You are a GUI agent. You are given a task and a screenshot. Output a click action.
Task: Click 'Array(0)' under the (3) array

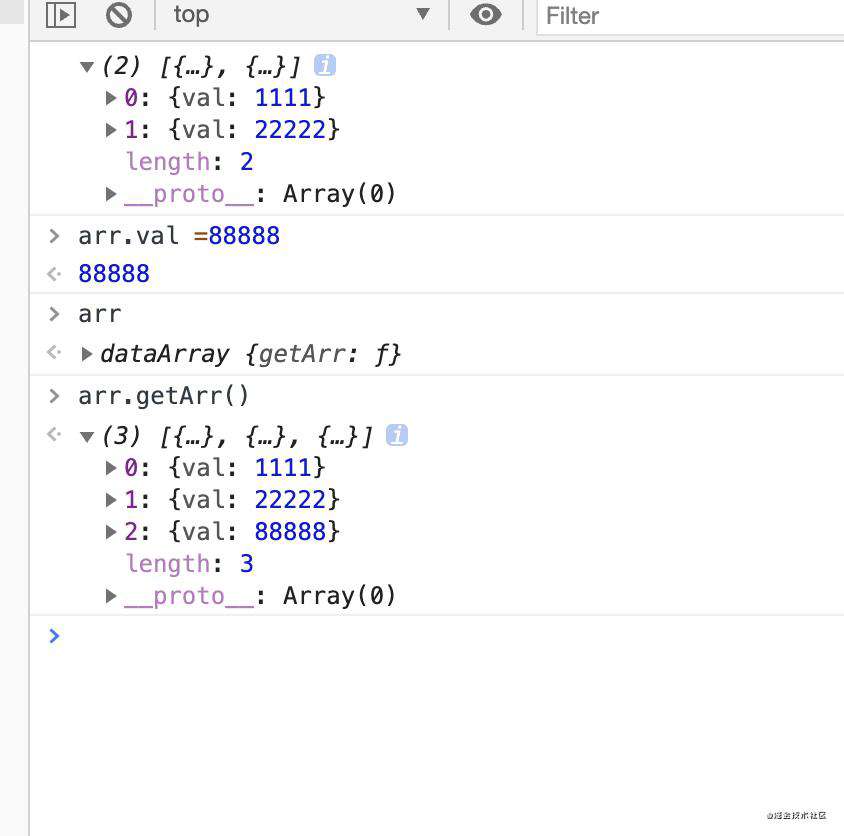point(339,596)
